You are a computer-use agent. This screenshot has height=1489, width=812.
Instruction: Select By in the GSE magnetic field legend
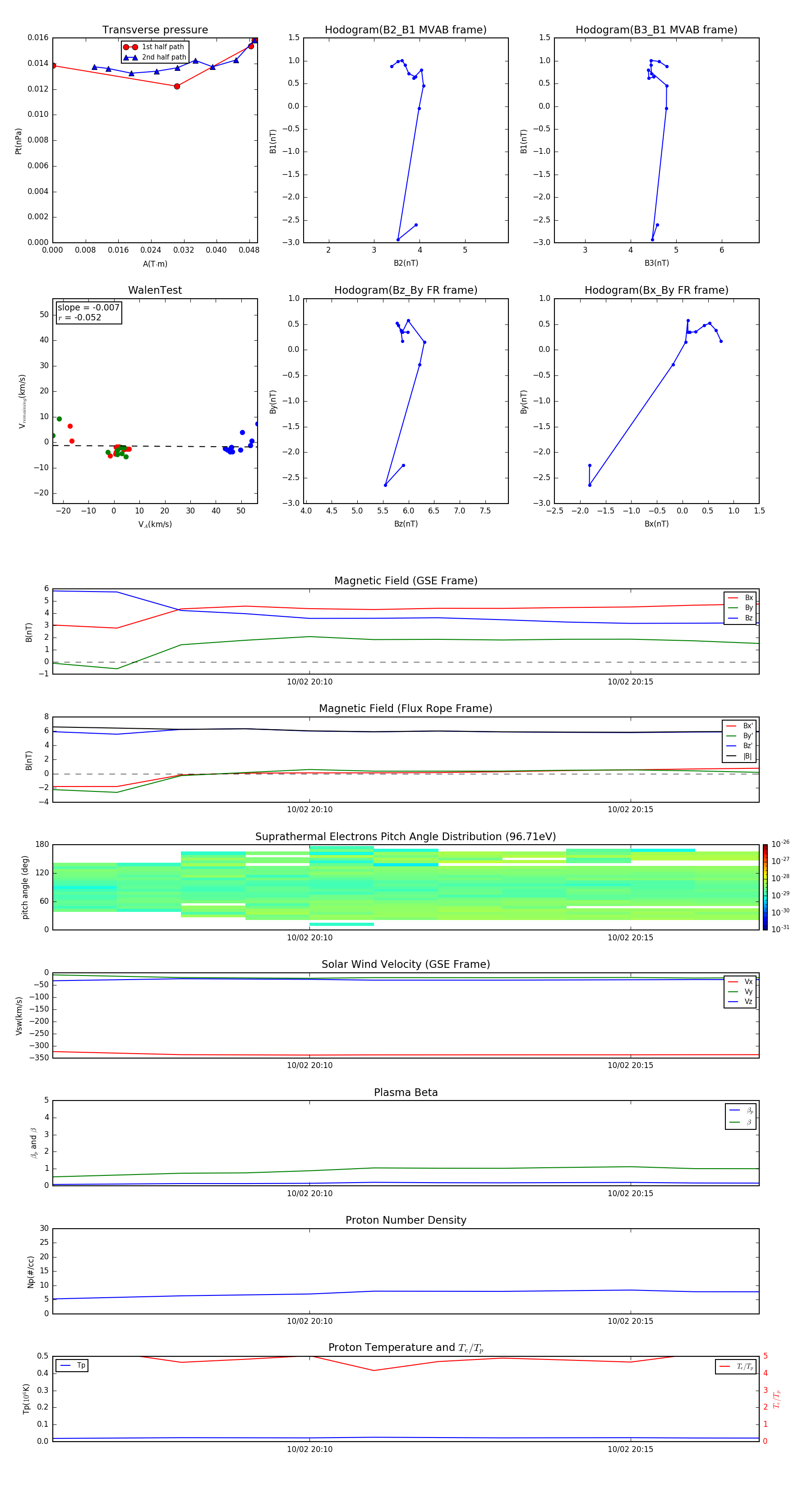(x=740, y=608)
